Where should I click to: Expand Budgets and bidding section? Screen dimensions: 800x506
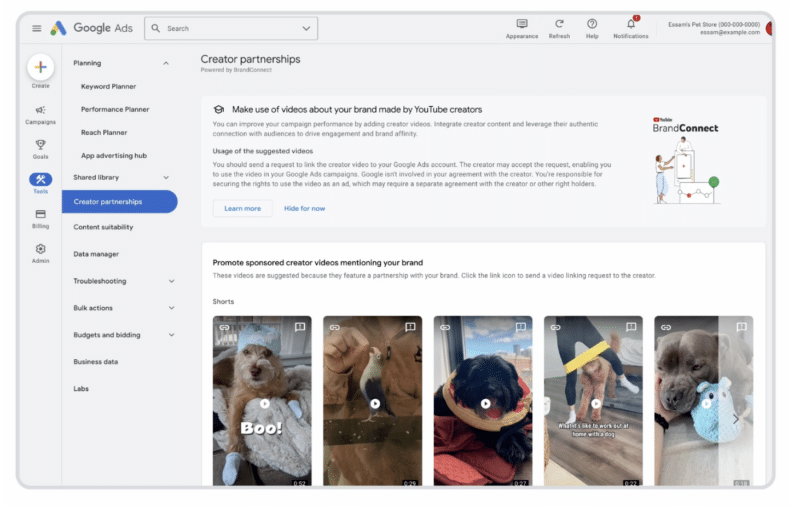point(171,335)
